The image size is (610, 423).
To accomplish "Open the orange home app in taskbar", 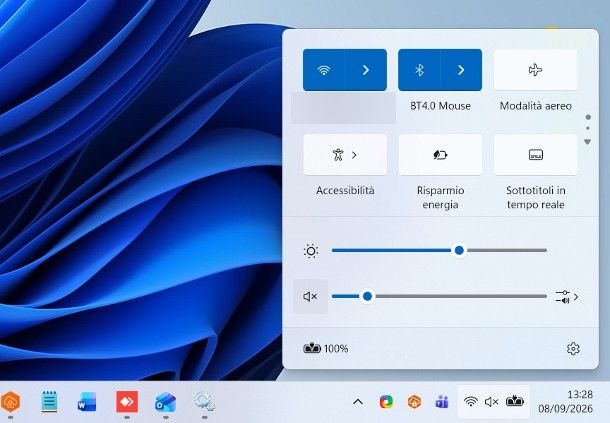I will pyautogui.click(x=11, y=402).
